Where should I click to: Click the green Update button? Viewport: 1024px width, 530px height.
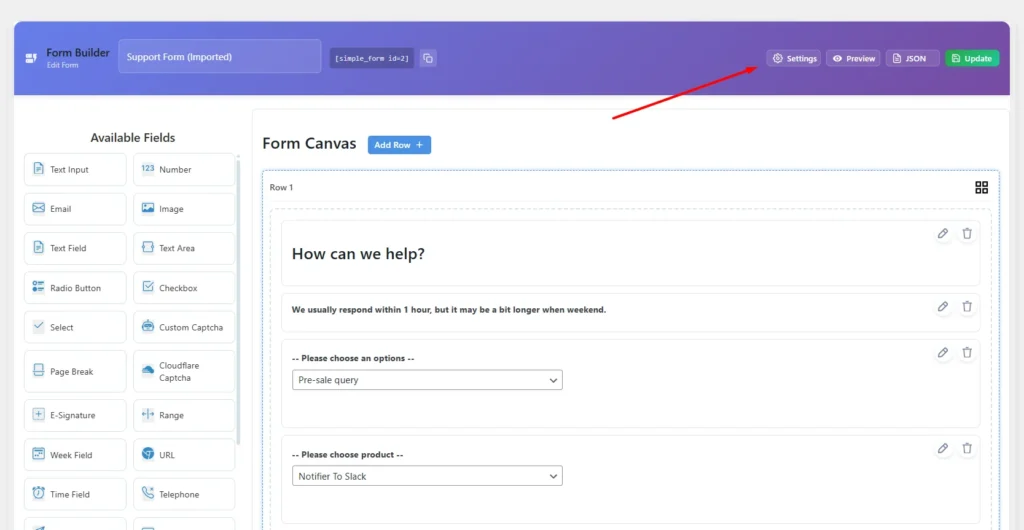[x=972, y=58]
